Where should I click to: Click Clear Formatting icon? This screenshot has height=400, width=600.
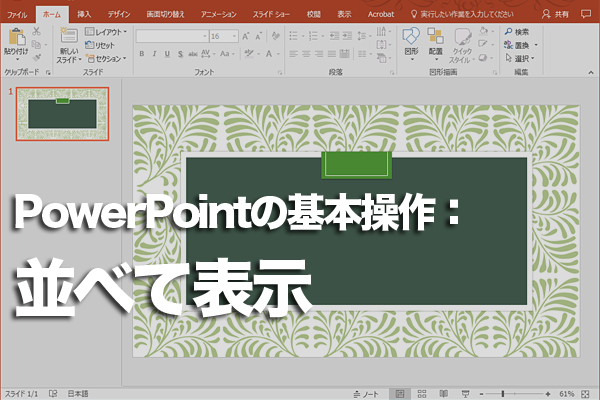pos(275,36)
